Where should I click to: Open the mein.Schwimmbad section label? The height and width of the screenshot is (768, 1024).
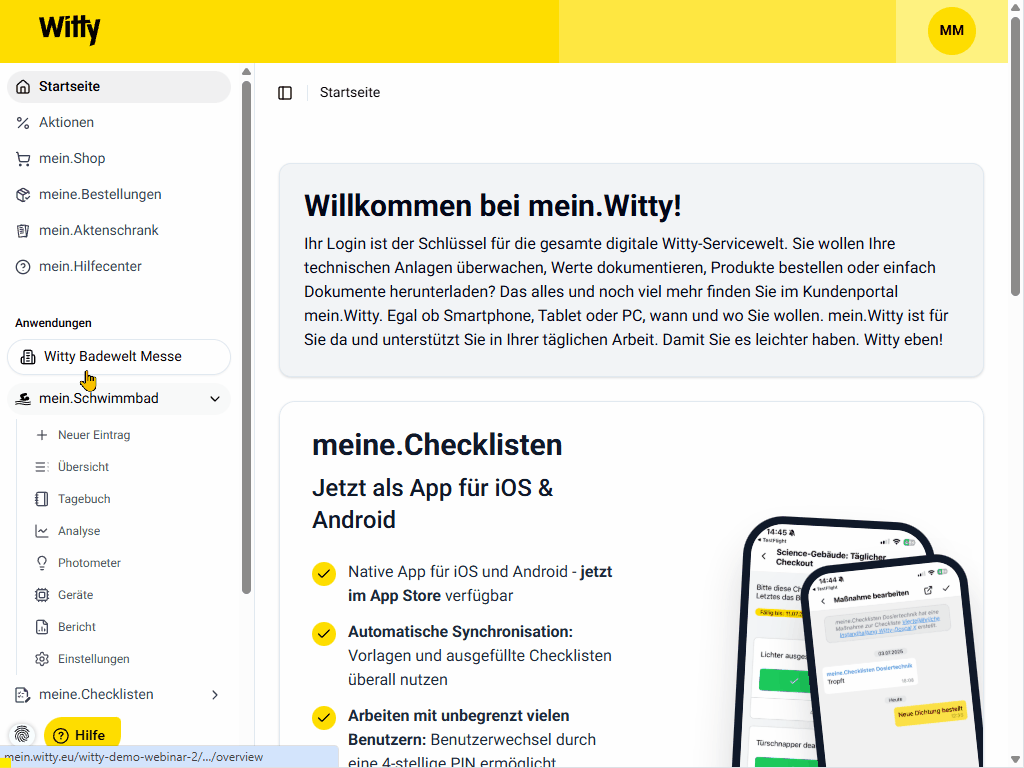point(99,398)
